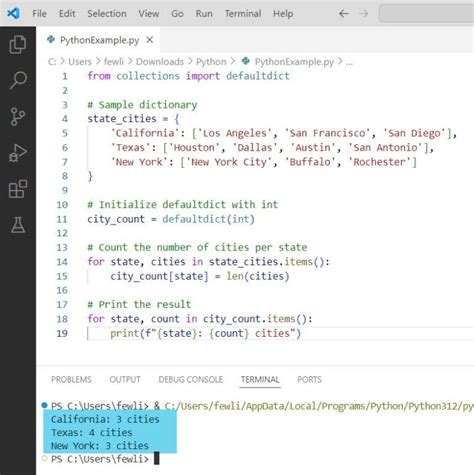Switch to the DEBUG CONSOLE panel tab
This screenshot has width=474, height=475.
coord(191,379)
